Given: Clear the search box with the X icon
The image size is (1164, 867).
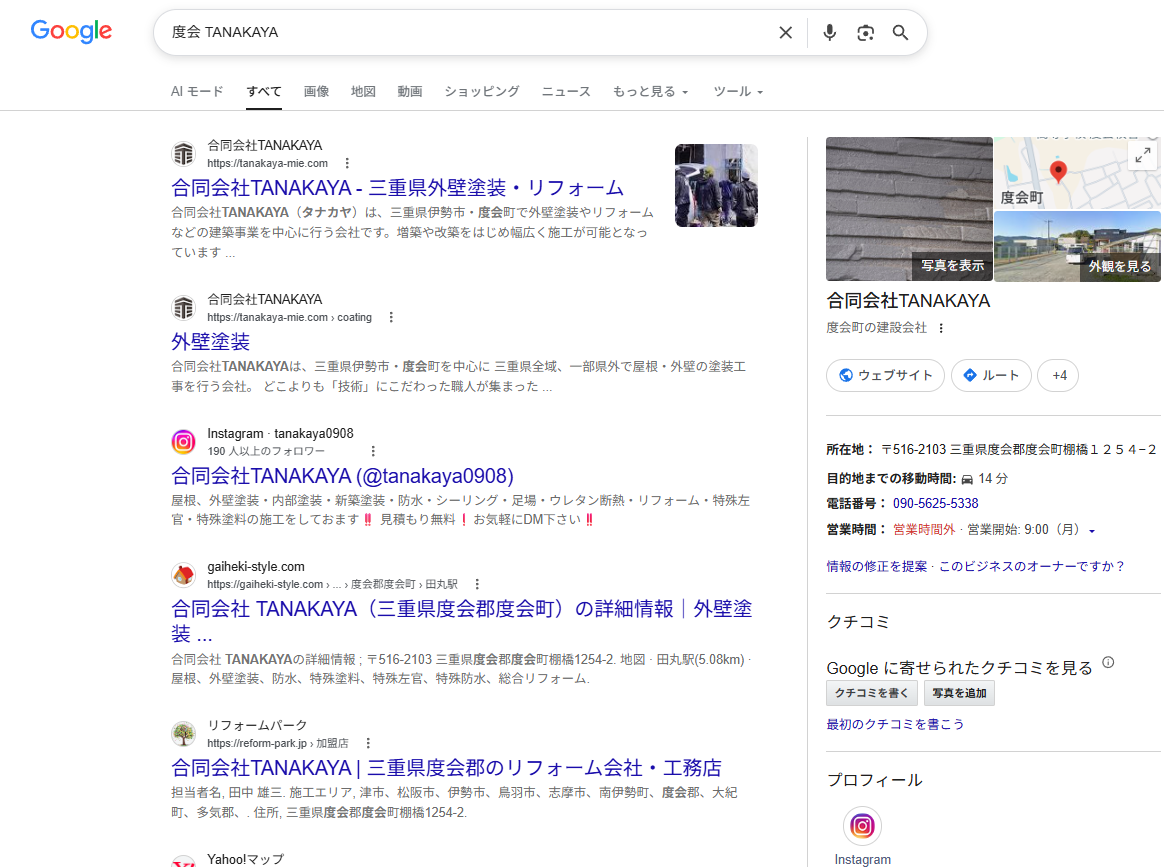Looking at the screenshot, I should click(x=785, y=33).
